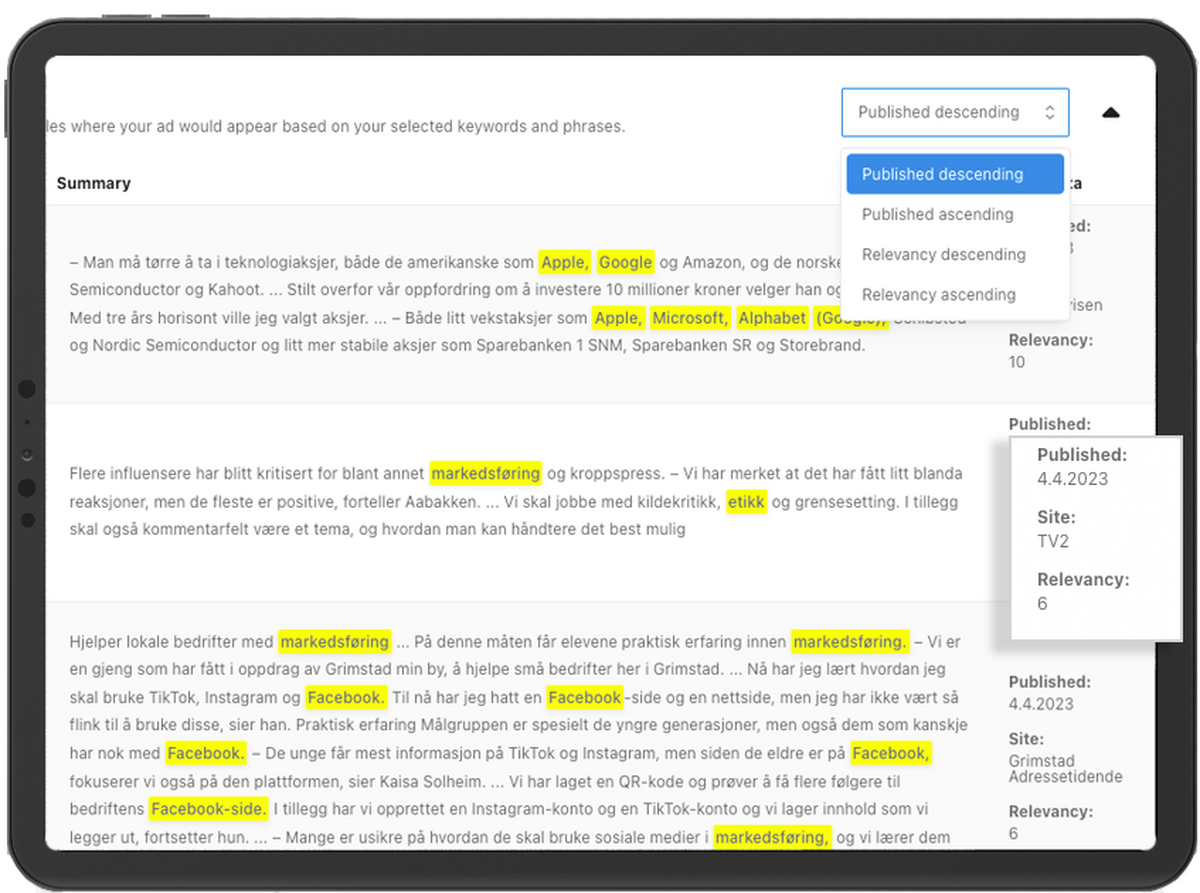Click the "4.4.2023" date above Grimstad Adressetidende
The height and width of the screenshot is (893, 1200).
[1041, 703]
